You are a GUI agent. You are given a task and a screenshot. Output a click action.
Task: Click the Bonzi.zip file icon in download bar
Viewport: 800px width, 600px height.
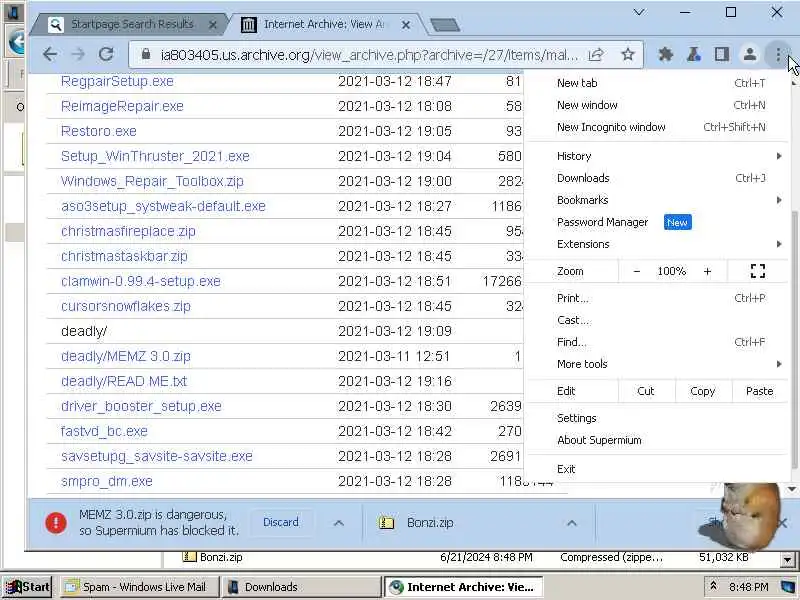(386, 522)
